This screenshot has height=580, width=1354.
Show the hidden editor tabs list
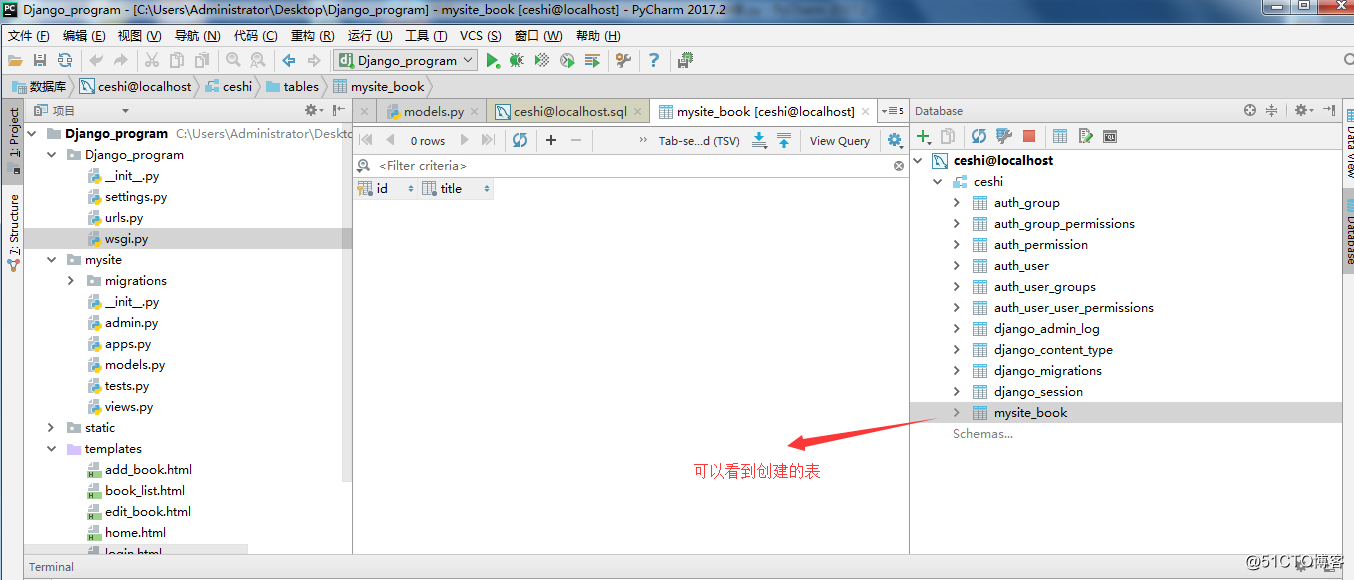coord(894,111)
